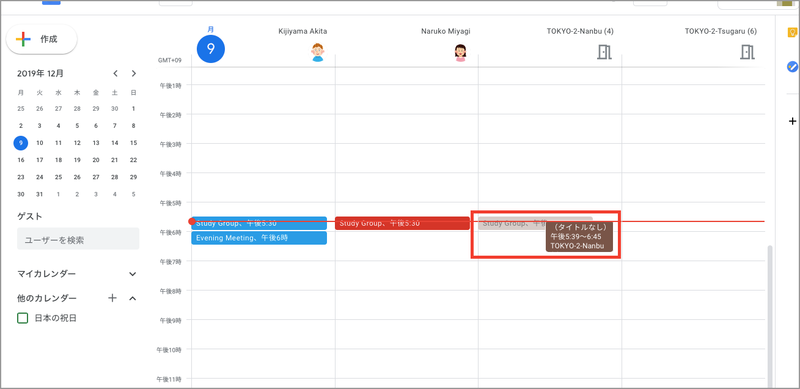Click the 作成 create button
This screenshot has height=389, width=800.
pos(41,39)
